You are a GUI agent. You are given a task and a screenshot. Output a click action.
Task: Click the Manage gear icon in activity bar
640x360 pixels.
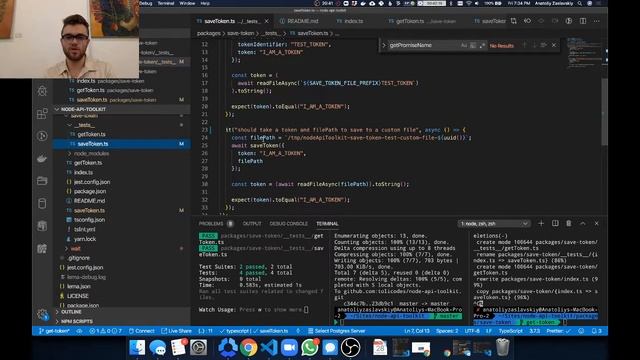coord(42,314)
